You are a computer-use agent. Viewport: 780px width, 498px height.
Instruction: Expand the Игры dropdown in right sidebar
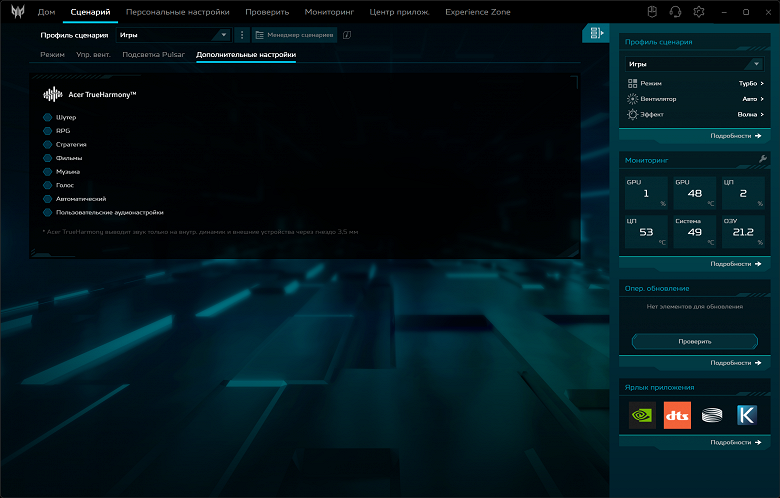tap(694, 63)
